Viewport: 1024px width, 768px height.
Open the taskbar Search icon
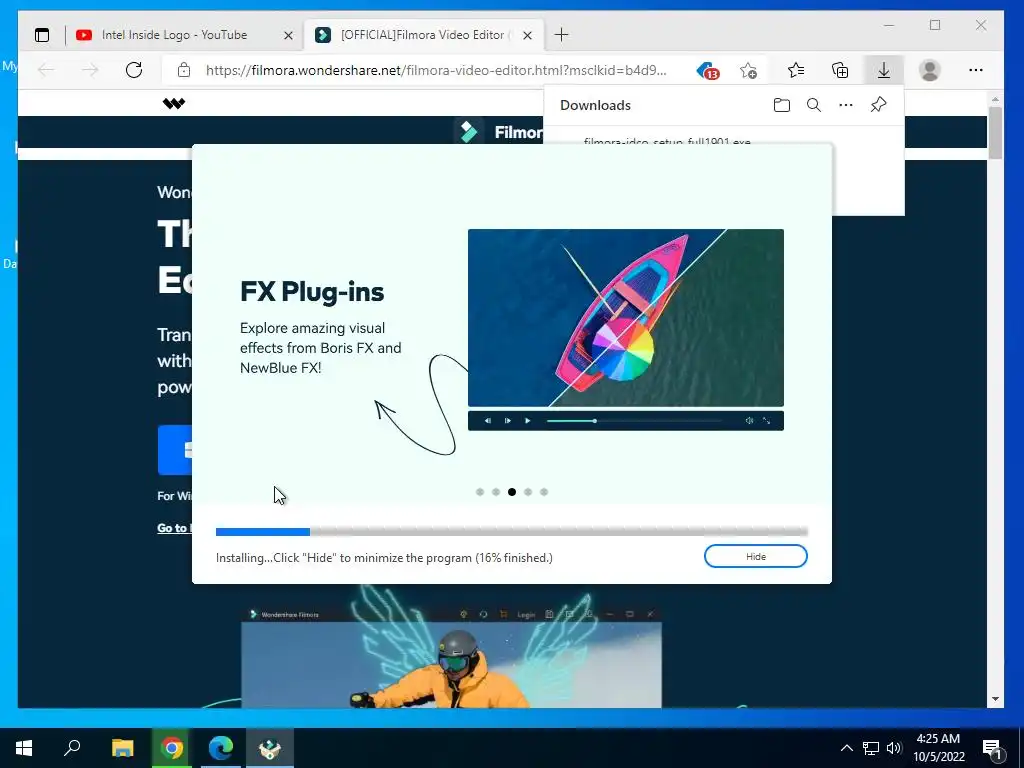pyautogui.click(x=72, y=748)
